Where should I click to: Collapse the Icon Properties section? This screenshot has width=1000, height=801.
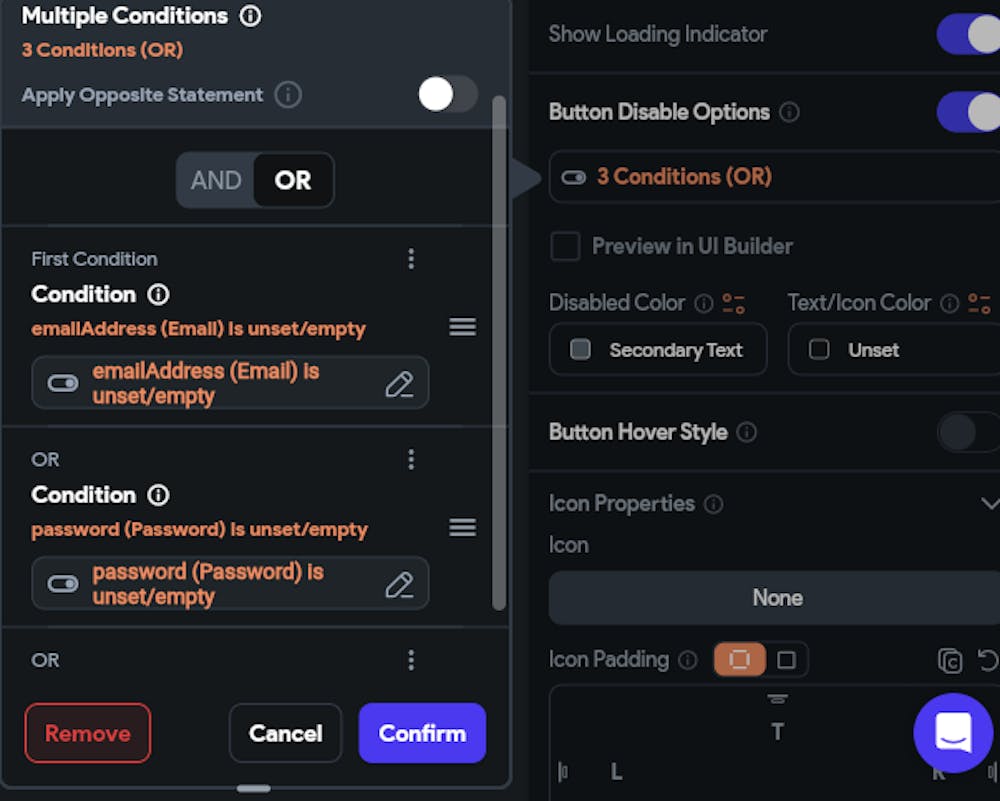[x=988, y=503]
